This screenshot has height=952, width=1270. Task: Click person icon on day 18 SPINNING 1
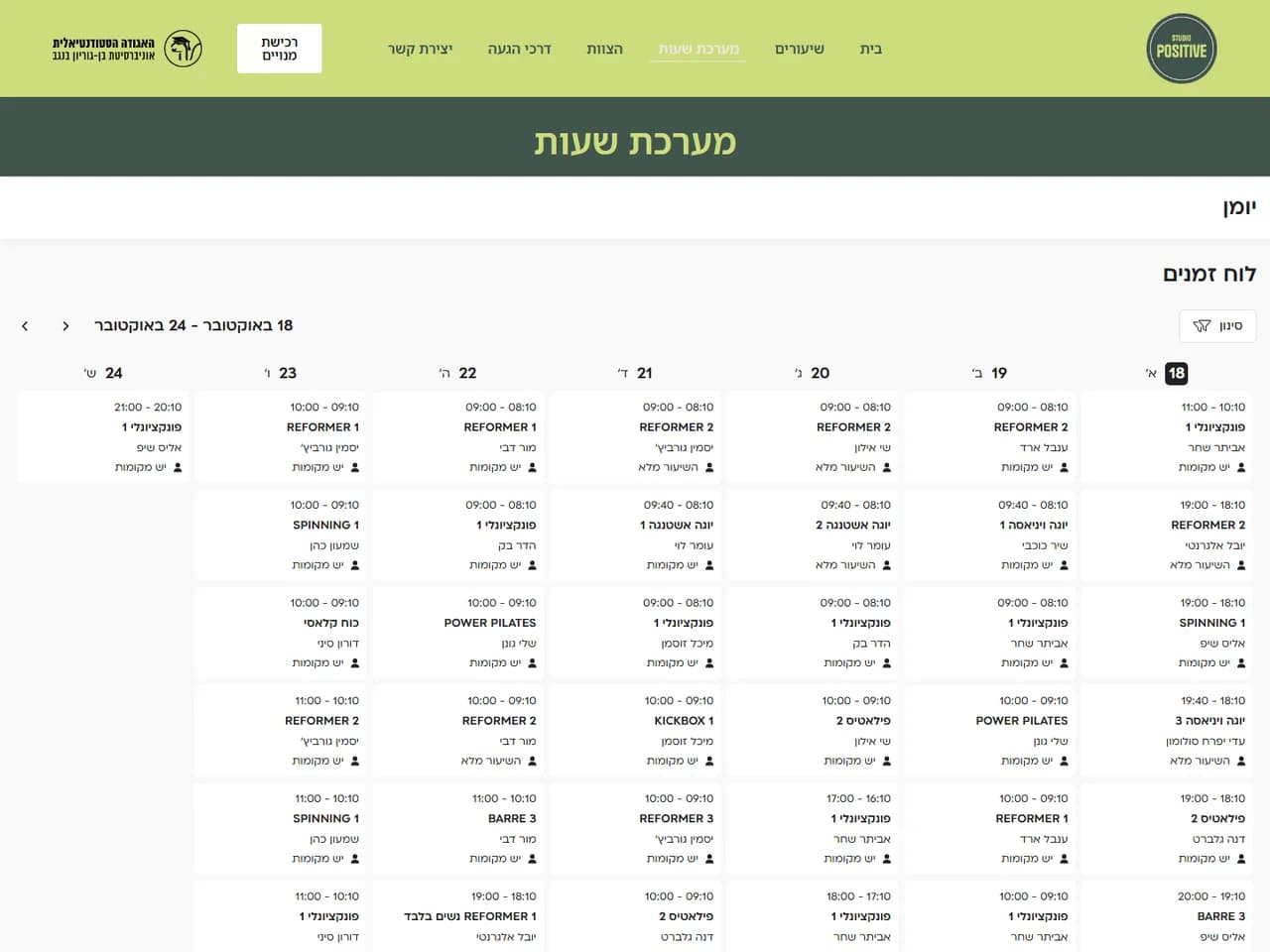[x=1240, y=662]
